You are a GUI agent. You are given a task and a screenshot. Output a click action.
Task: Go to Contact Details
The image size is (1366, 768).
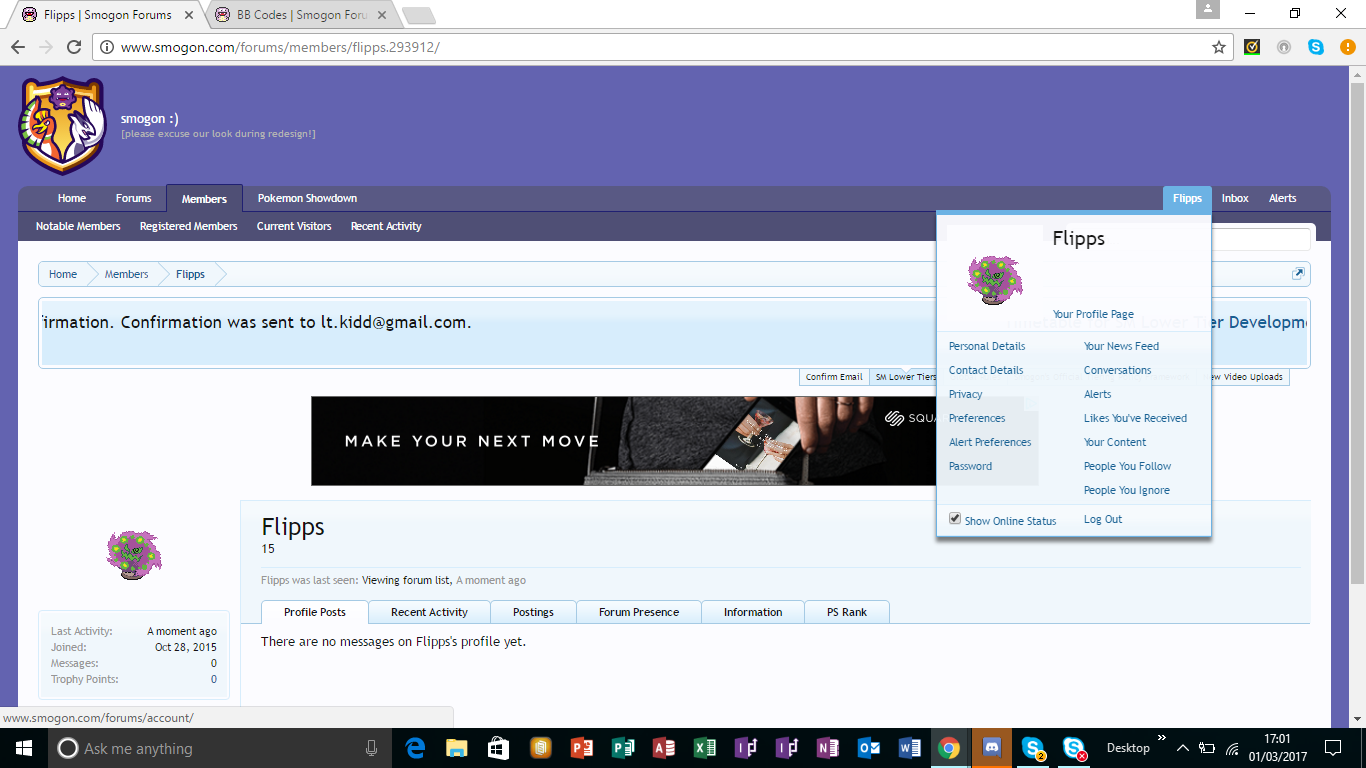pyautogui.click(x=986, y=370)
